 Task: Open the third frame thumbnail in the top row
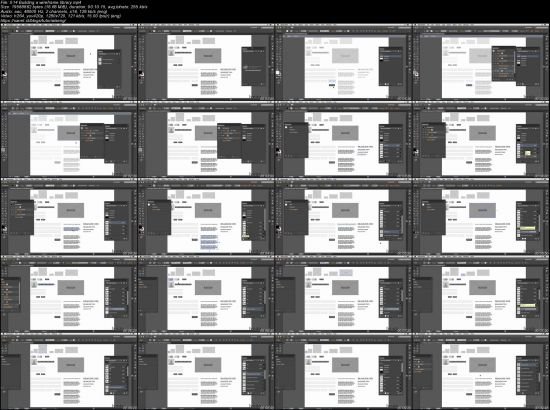point(344,62)
